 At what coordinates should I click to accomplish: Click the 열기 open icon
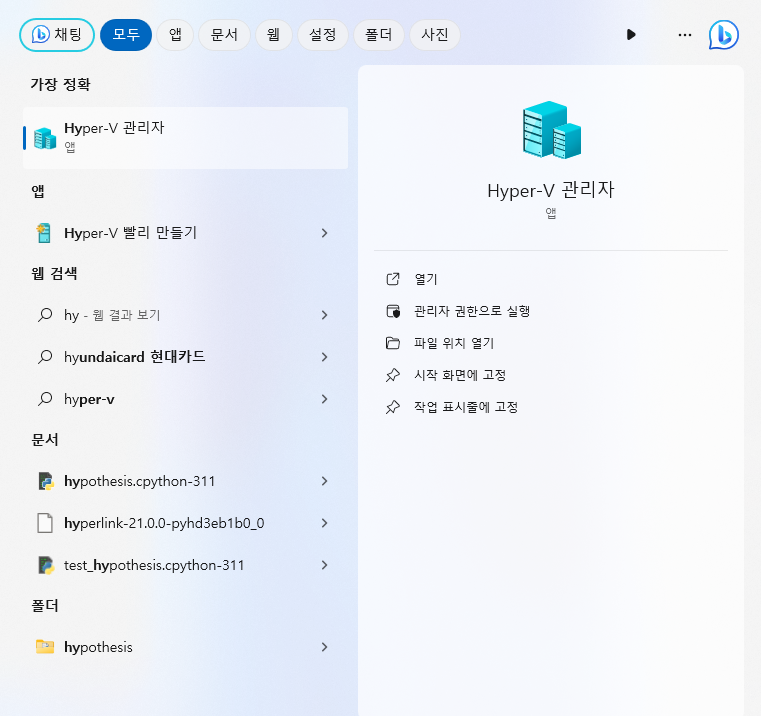coord(393,279)
